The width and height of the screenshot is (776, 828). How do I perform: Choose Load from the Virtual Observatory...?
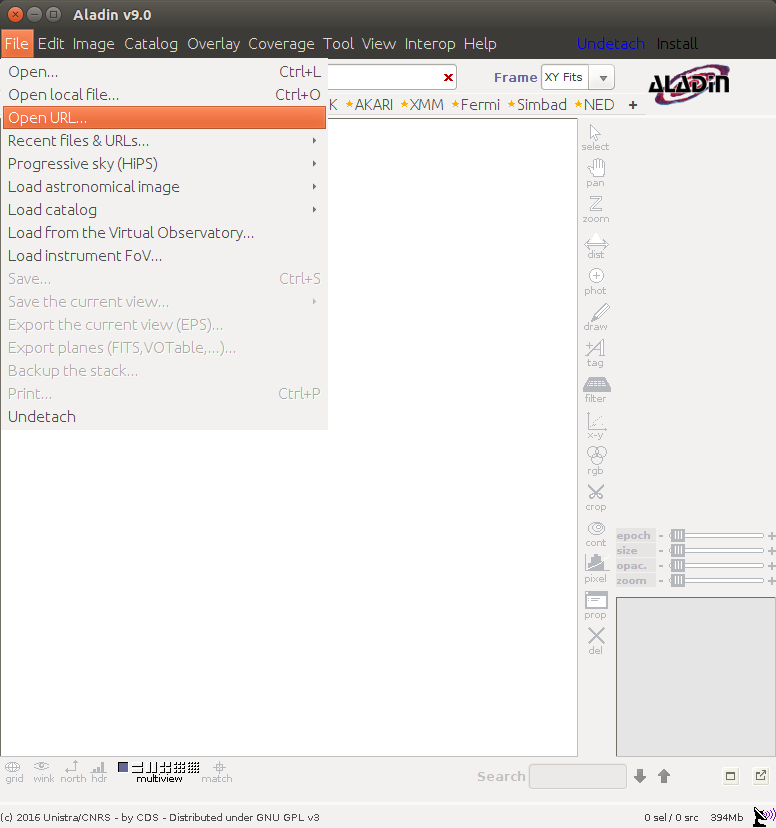pyautogui.click(x=164, y=232)
